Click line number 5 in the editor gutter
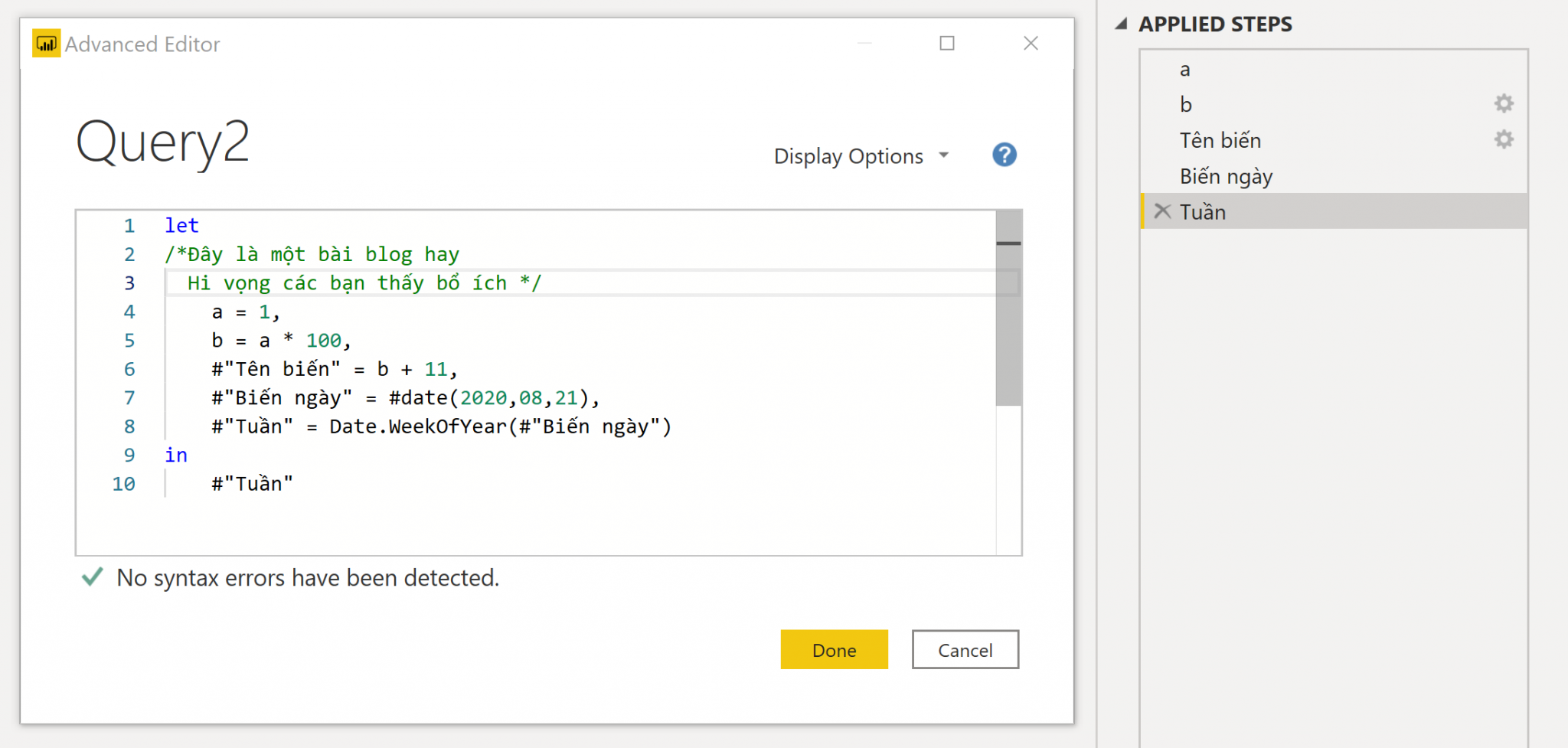The image size is (1568, 748). (x=129, y=340)
